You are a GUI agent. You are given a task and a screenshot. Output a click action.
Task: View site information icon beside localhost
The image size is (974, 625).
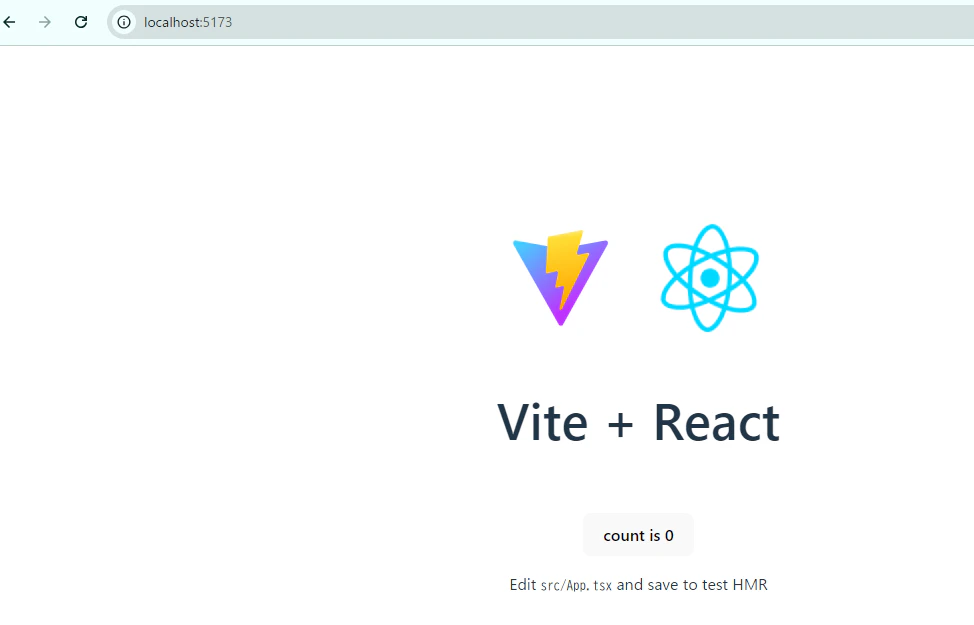tap(124, 22)
